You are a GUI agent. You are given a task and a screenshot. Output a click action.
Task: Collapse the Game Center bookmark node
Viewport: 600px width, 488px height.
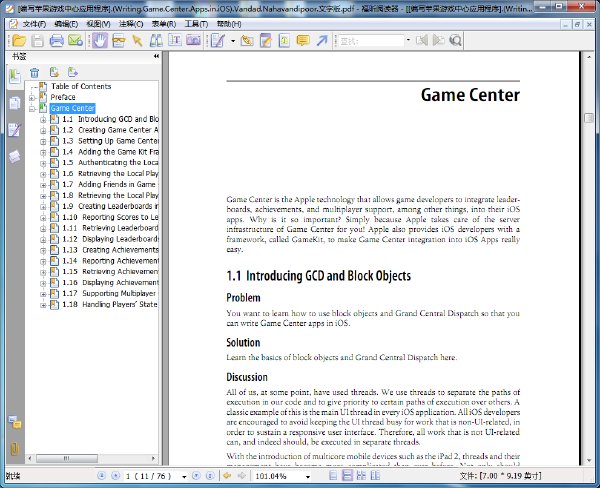coord(32,109)
